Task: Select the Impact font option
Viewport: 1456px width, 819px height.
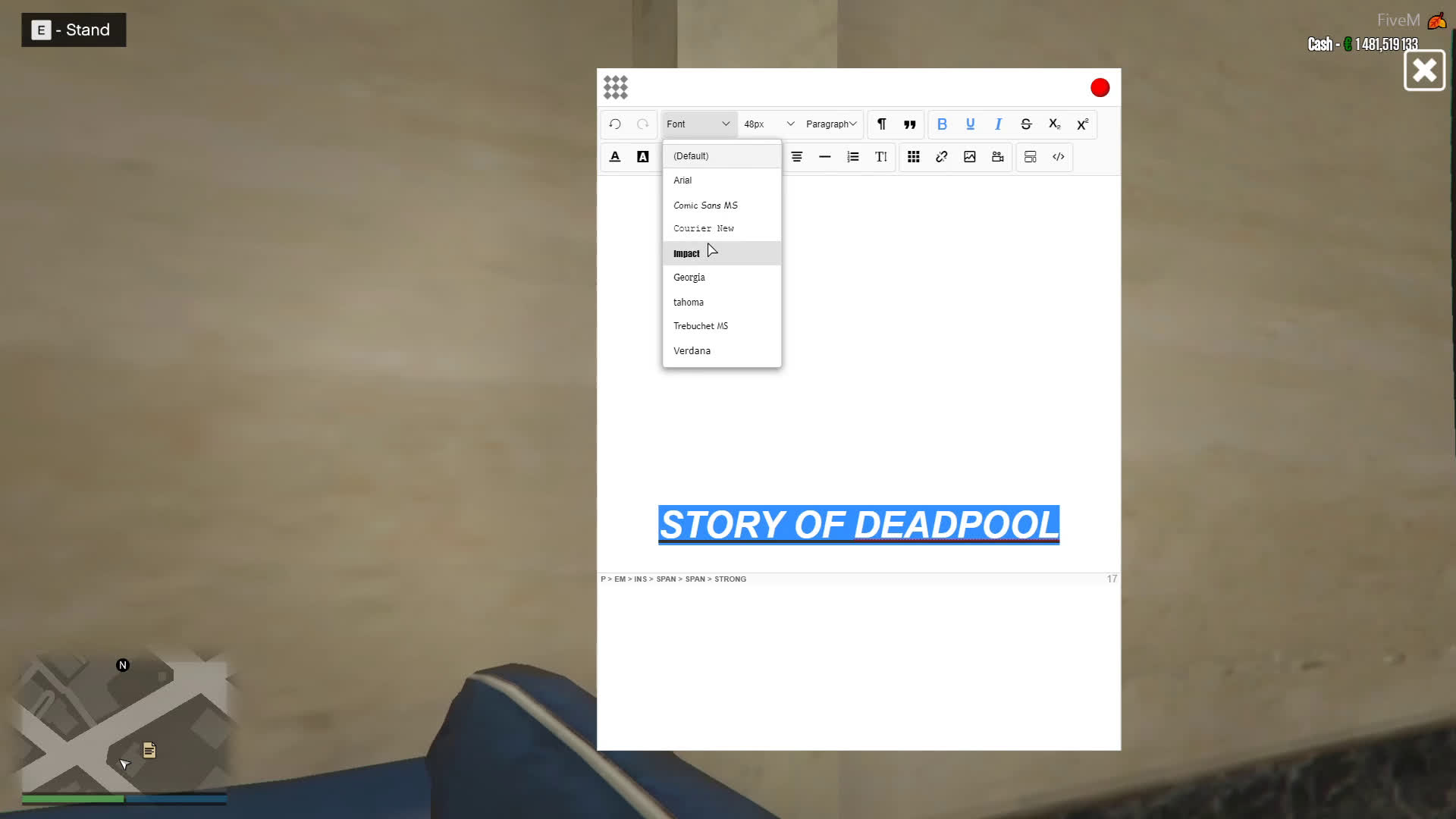Action: coord(722,253)
